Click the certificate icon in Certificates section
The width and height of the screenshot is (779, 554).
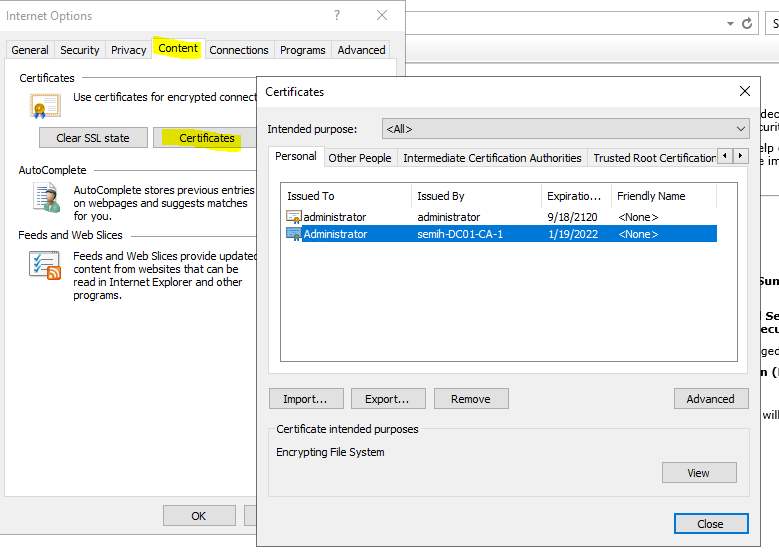(43, 106)
